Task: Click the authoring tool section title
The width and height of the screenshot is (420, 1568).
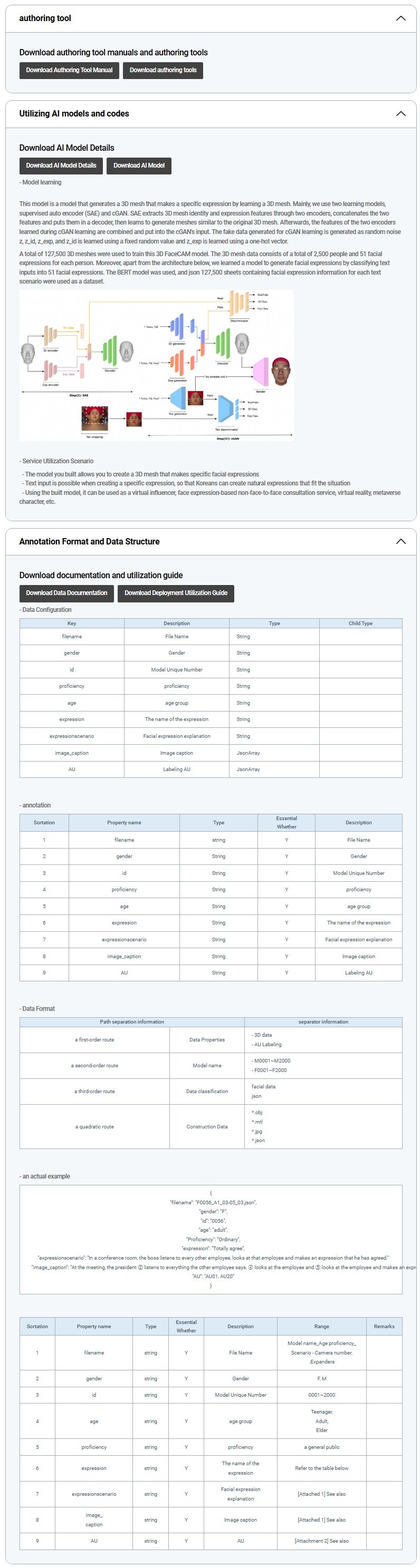Action: [45, 18]
